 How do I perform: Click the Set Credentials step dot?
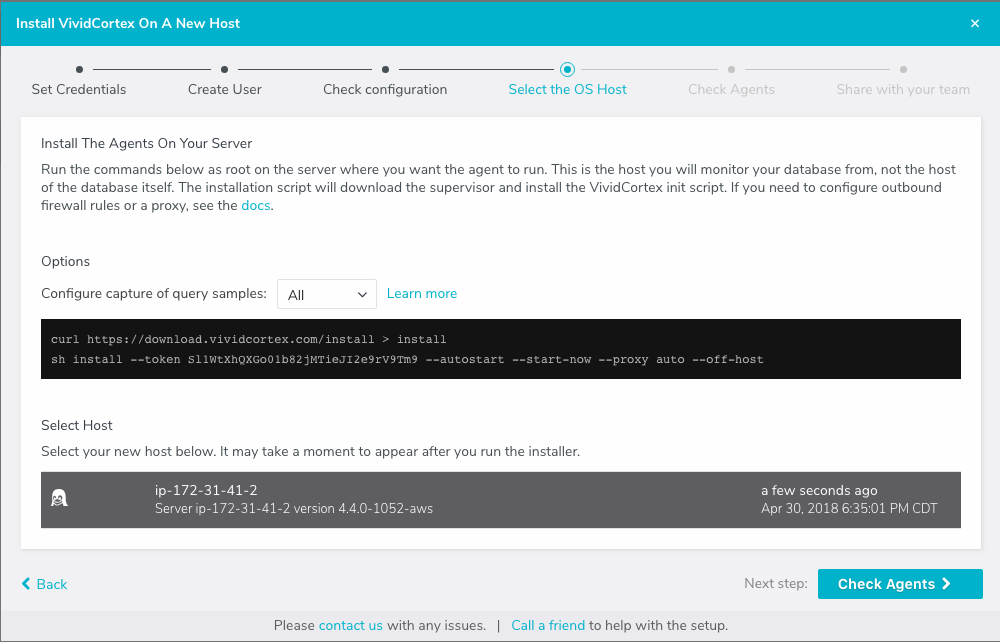tap(79, 69)
